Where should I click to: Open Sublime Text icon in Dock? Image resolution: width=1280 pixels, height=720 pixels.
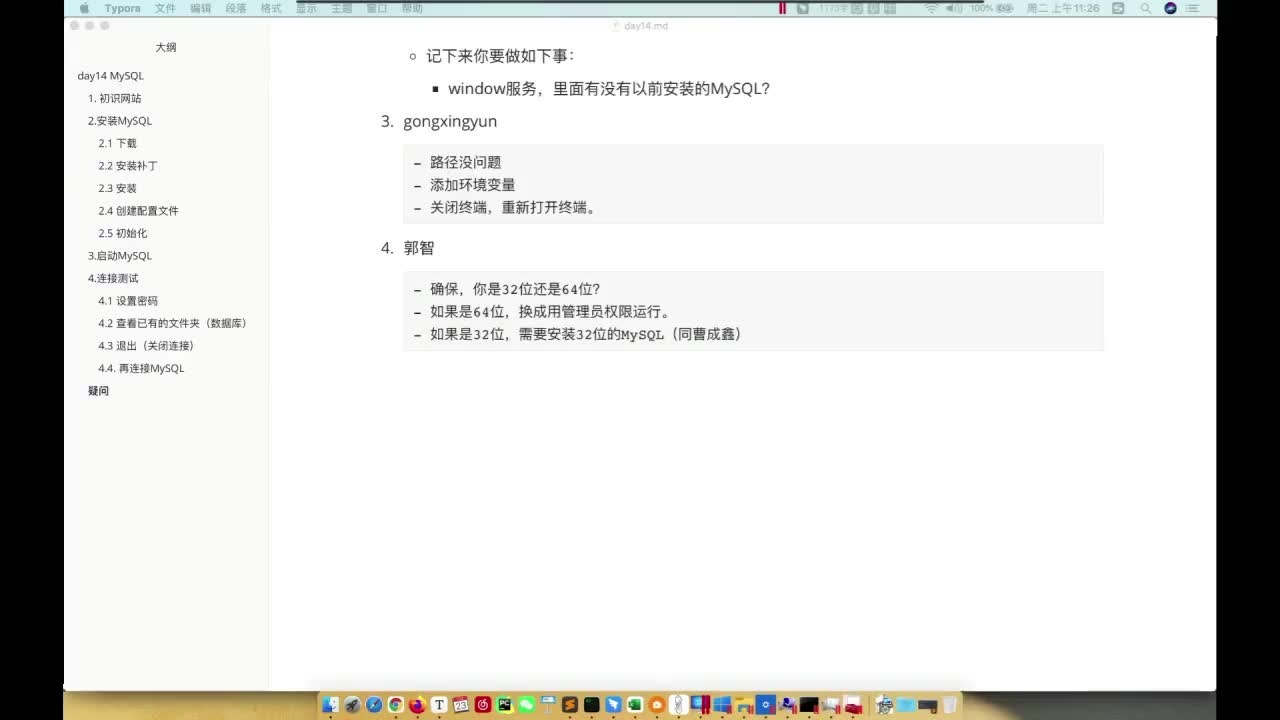[x=570, y=705]
